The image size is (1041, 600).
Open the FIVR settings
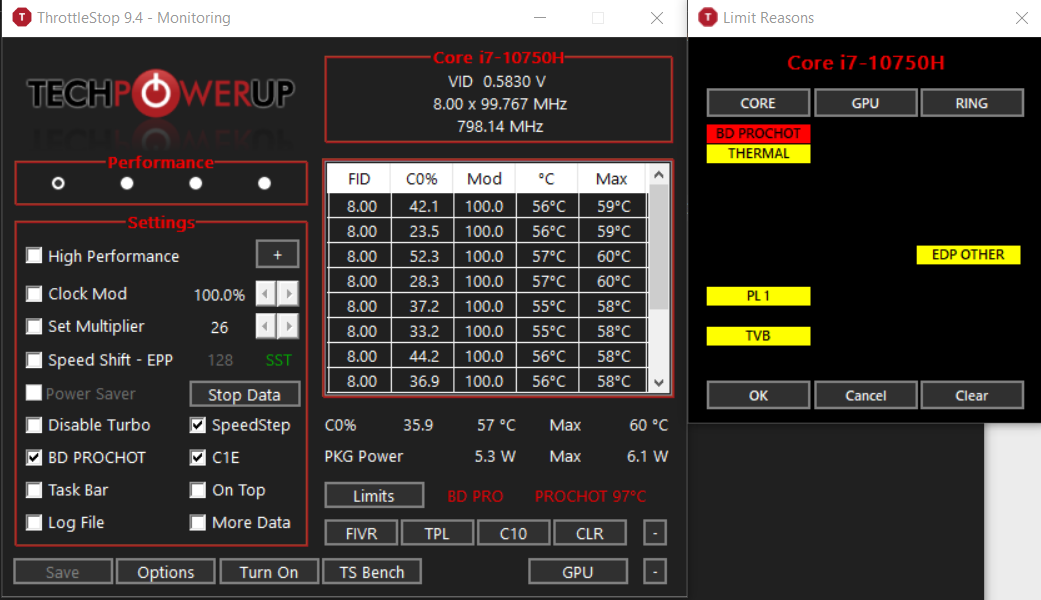(x=361, y=533)
